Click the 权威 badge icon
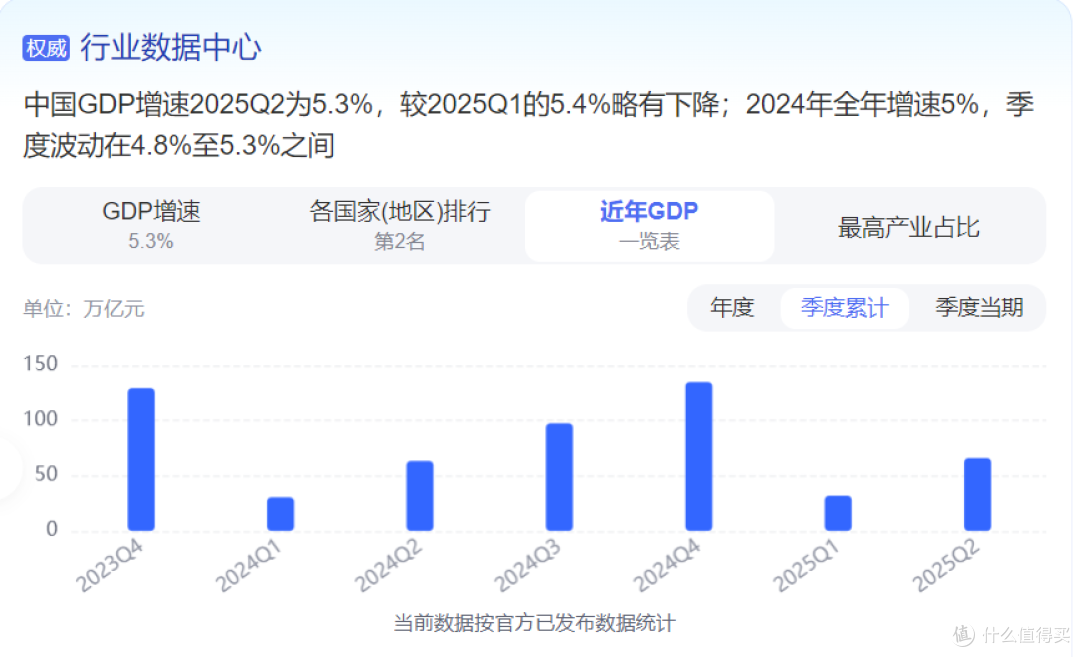This screenshot has width=1080, height=657. [46, 48]
